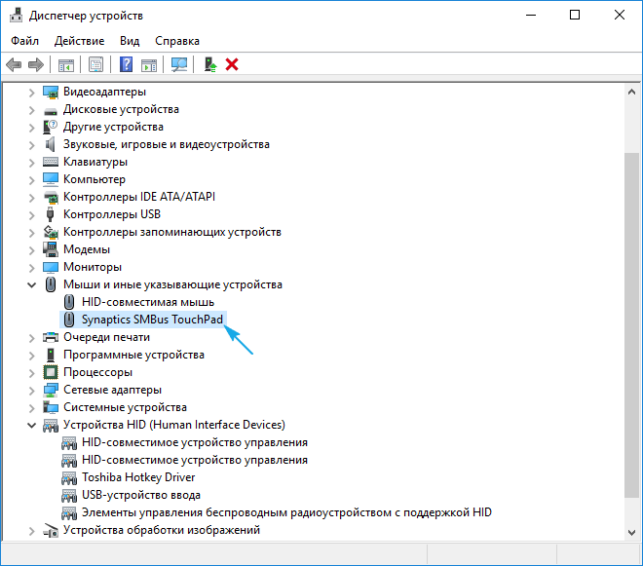Viewport: 643px width, 566px height.
Task: Select the Процессоры label
Action: pos(98,372)
